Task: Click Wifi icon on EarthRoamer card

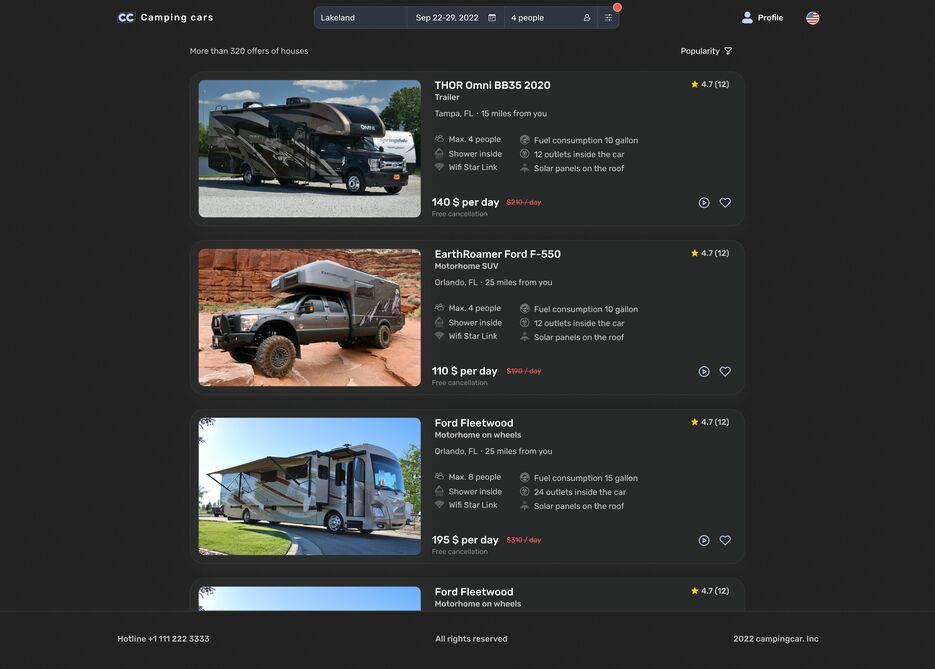Action: [439, 336]
